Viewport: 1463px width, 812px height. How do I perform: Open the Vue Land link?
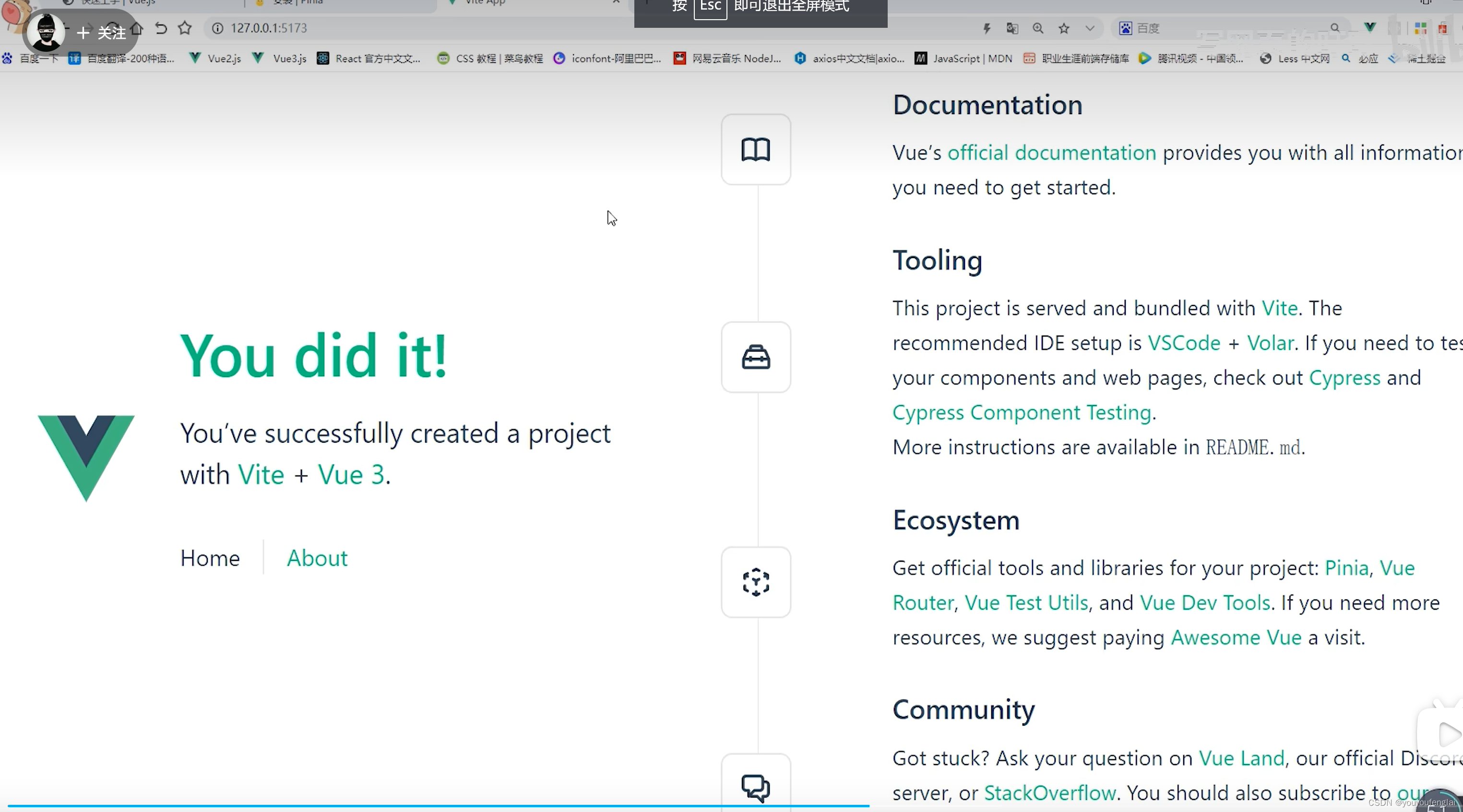[x=1241, y=758]
